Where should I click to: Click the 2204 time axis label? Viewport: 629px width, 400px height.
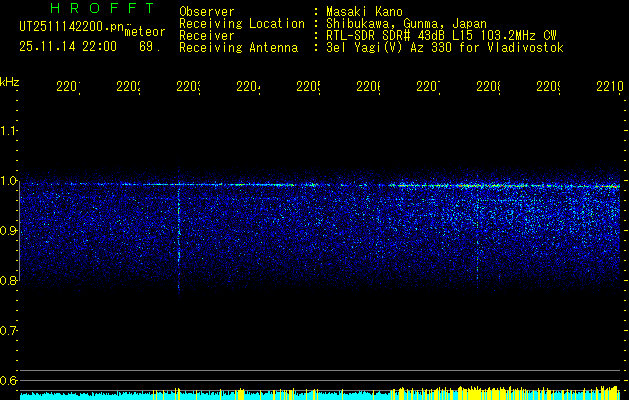[248, 87]
